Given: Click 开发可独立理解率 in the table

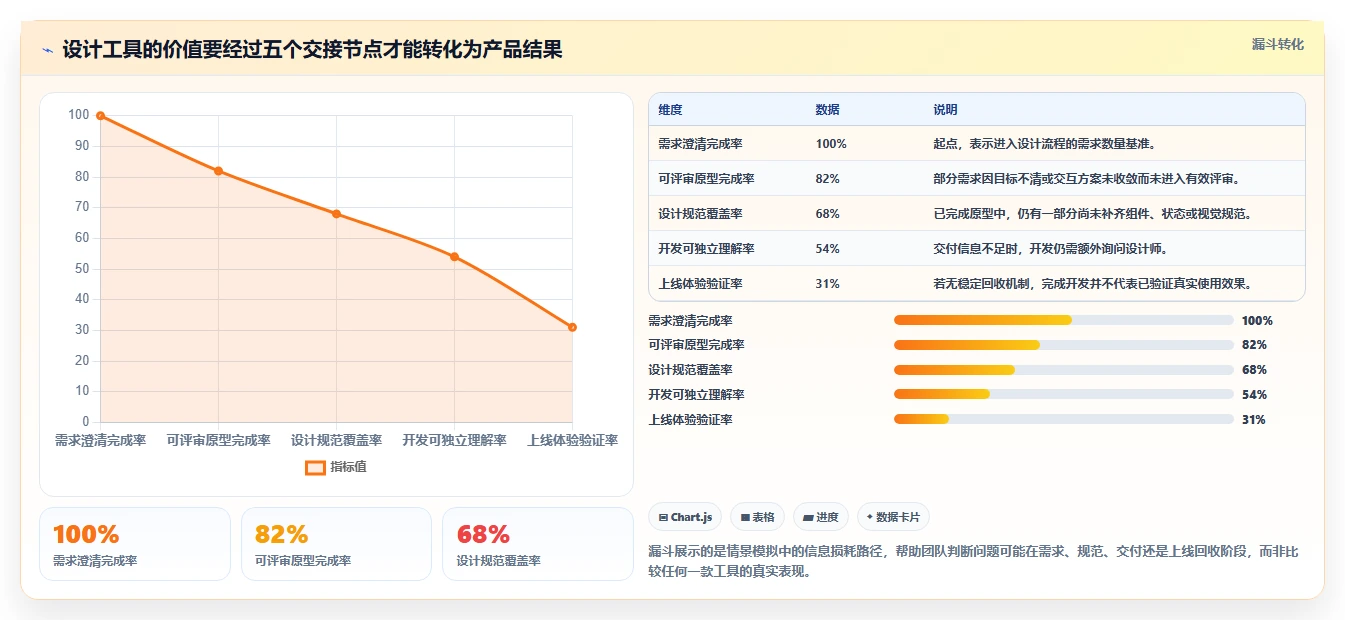Looking at the screenshot, I should (x=706, y=249).
